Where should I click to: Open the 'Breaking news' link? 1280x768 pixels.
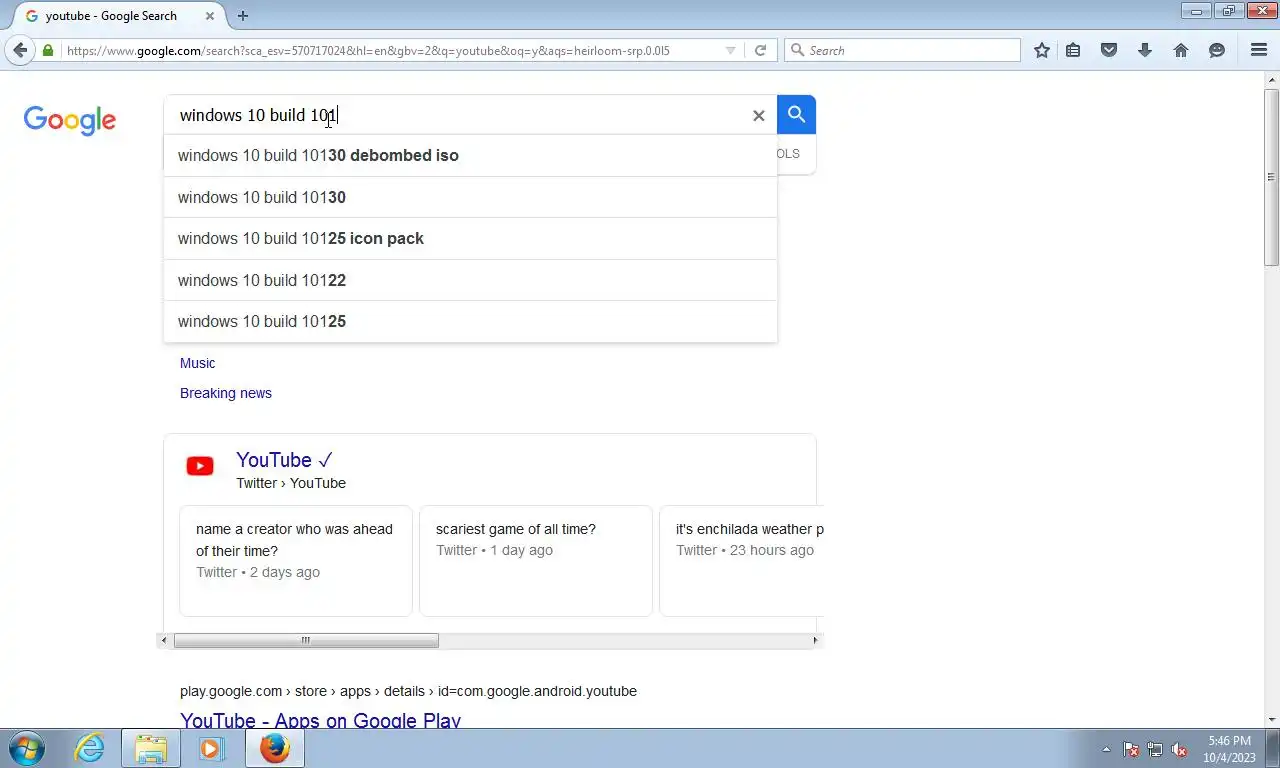coord(226,393)
